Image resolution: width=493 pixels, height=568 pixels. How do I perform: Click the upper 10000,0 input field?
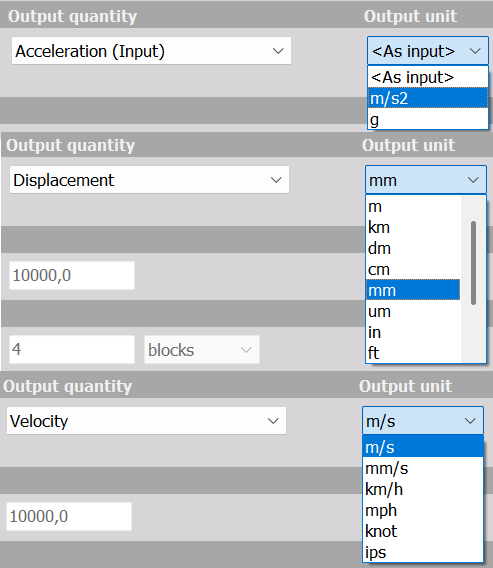click(x=72, y=275)
